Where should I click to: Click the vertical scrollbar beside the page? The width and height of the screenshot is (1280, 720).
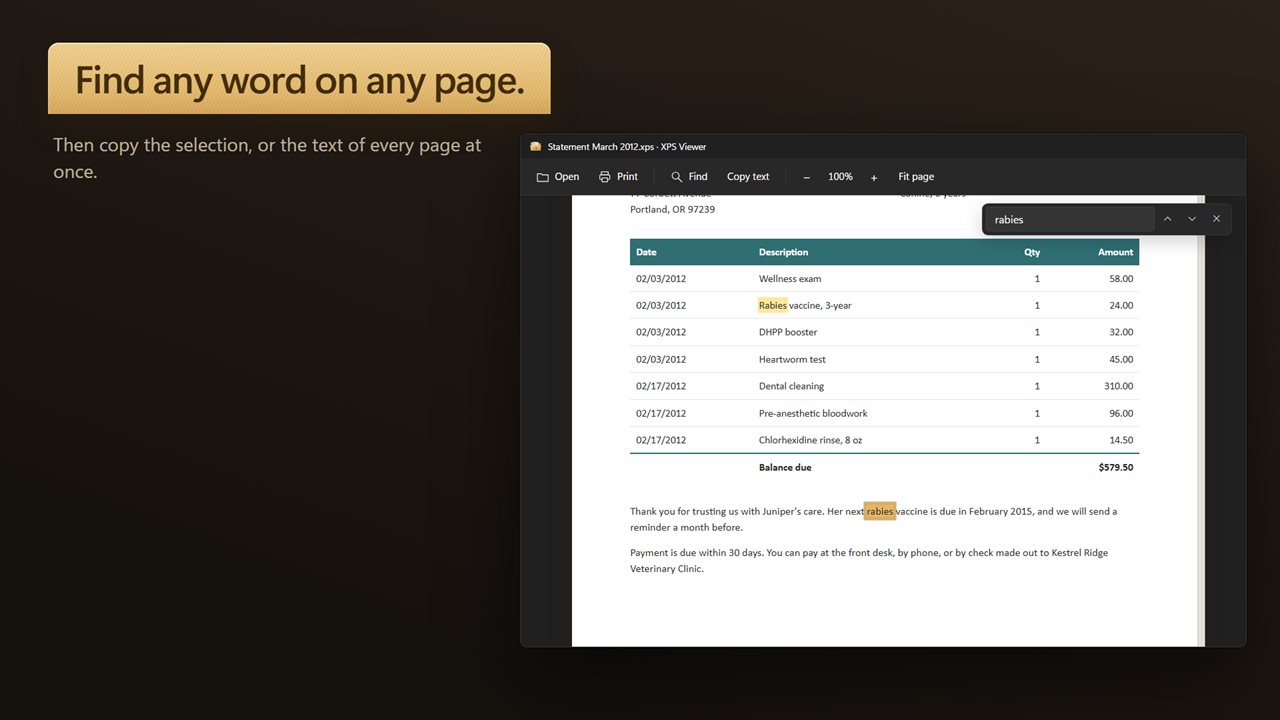click(1201, 420)
